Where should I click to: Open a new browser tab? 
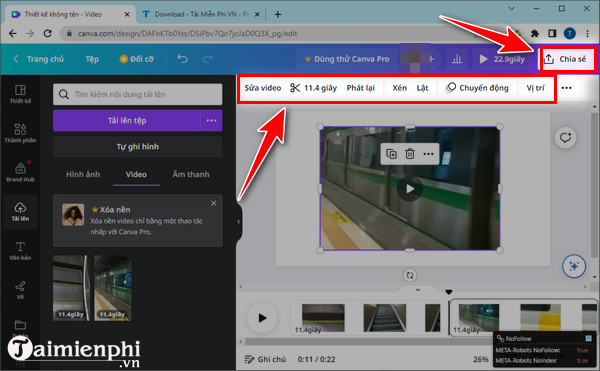point(278,15)
